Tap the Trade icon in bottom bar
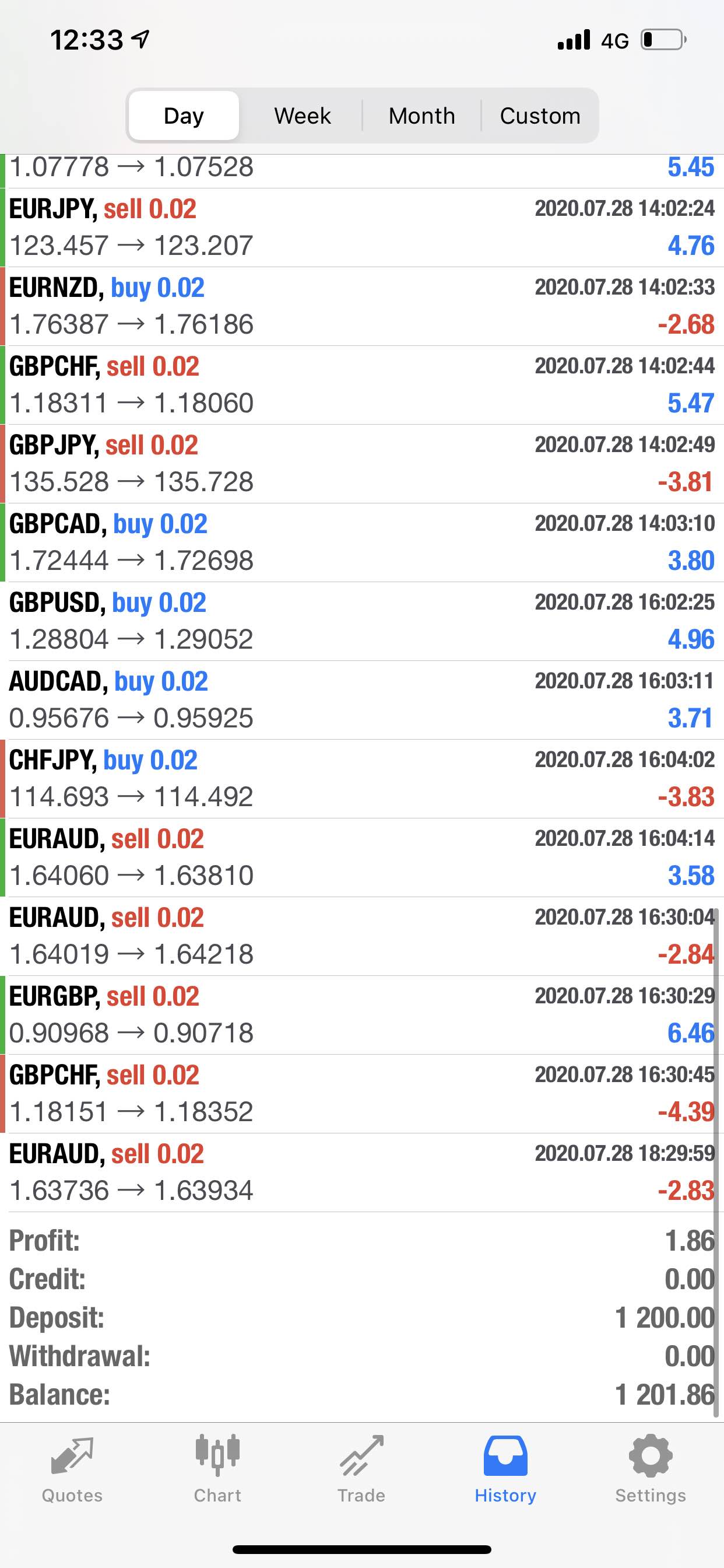Screen dimensions: 724x1568 click(x=361, y=1456)
